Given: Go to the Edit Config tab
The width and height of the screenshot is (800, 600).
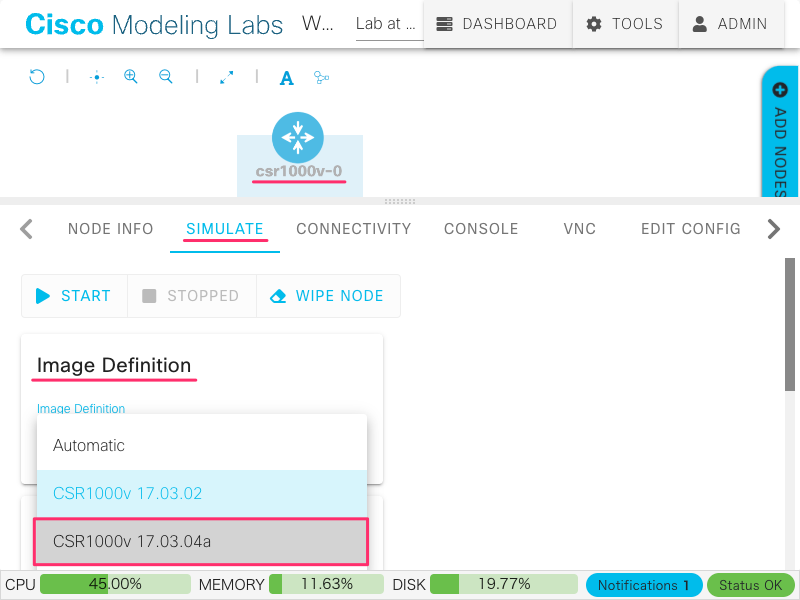Looking at the screenshot, I should (x=691, y=229).
